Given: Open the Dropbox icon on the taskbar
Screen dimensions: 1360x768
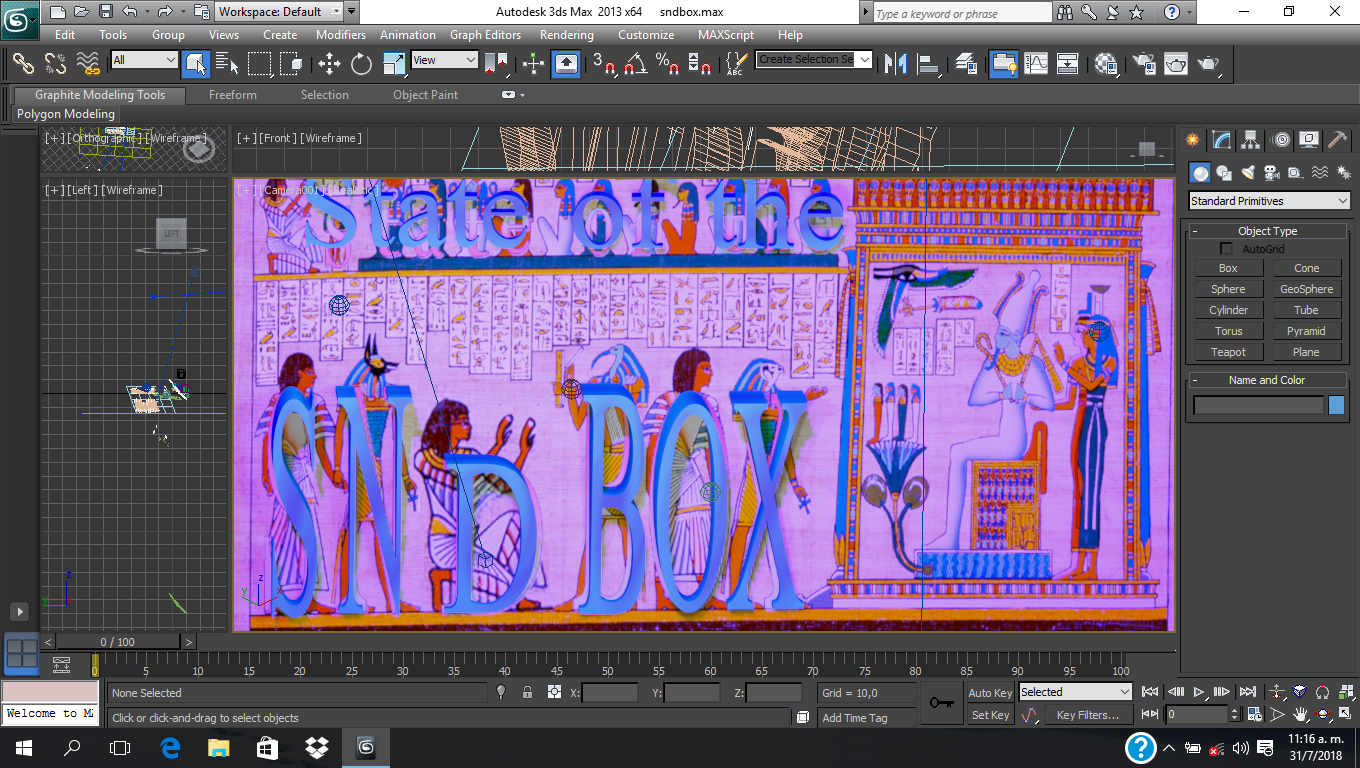Looking at the screenshot, I should pos(316,747).
